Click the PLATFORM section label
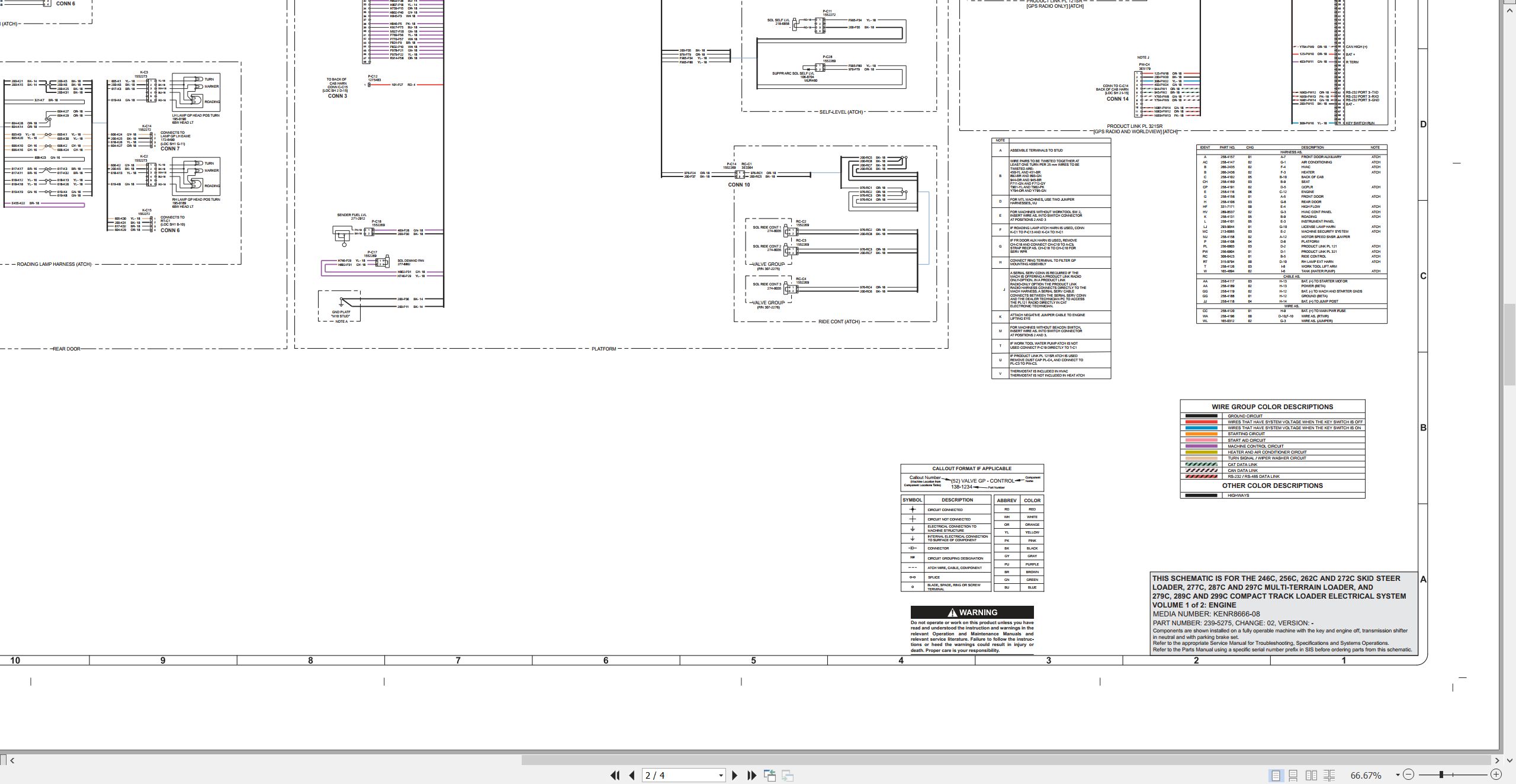 pyautogui.click(x=603, y=349)
